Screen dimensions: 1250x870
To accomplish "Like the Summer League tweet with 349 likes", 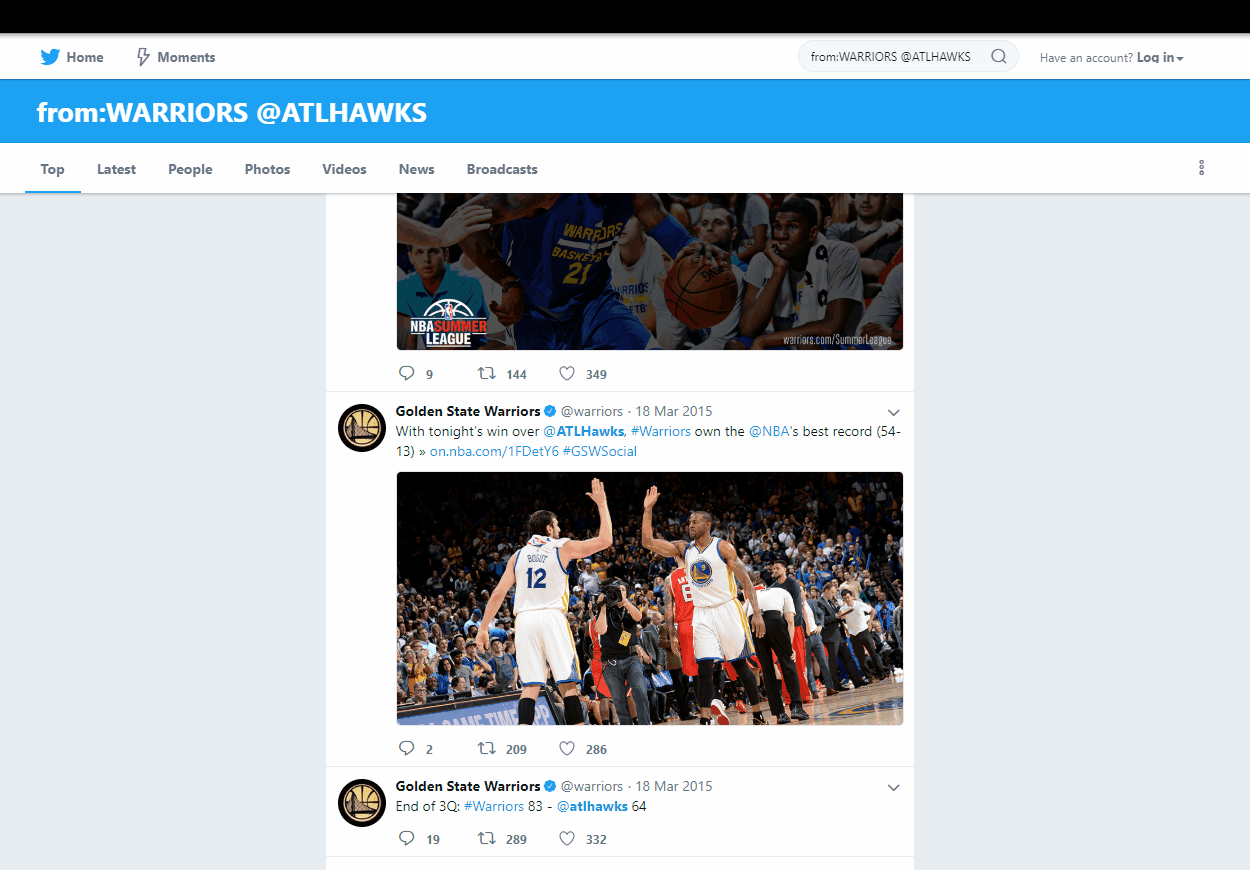I will [x=567, y=373].
